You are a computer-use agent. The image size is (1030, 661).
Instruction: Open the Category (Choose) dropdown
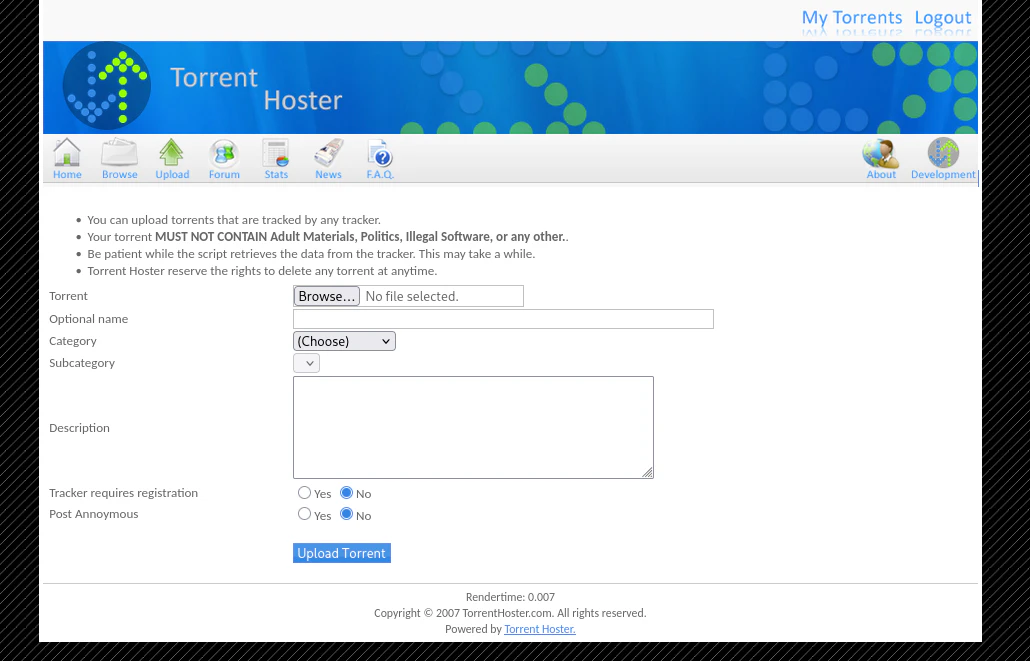tap(344, 341)
